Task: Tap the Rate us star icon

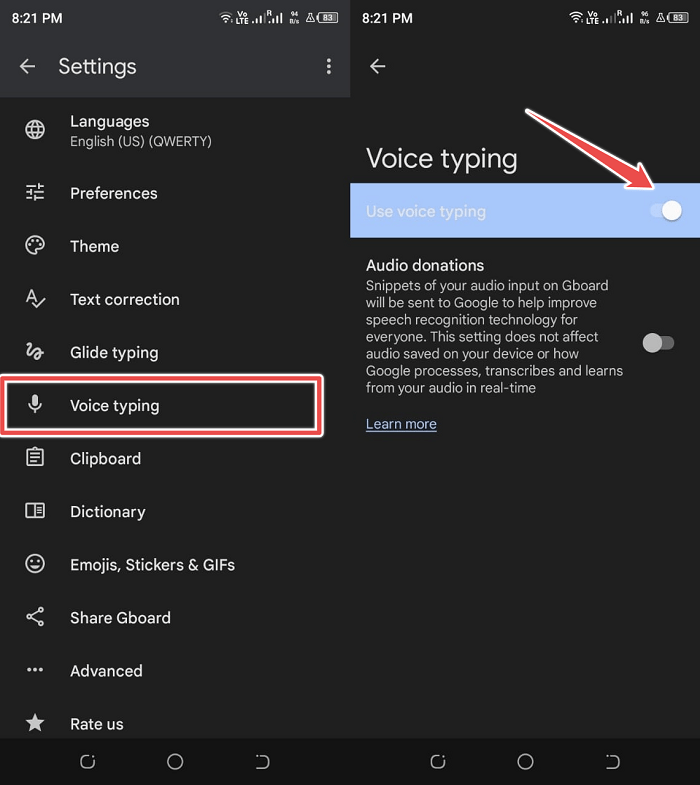Action: click(35, 723)
